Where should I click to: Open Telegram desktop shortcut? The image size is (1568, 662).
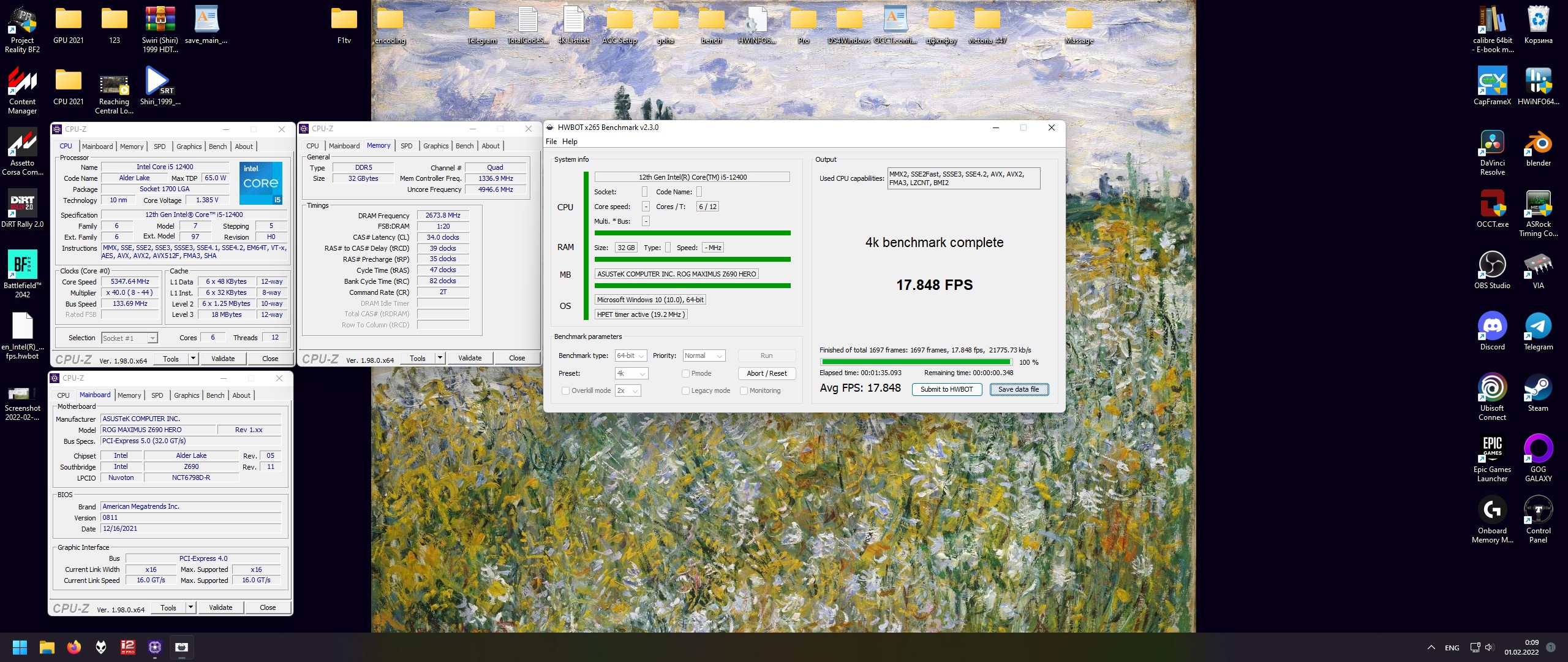1539,332
